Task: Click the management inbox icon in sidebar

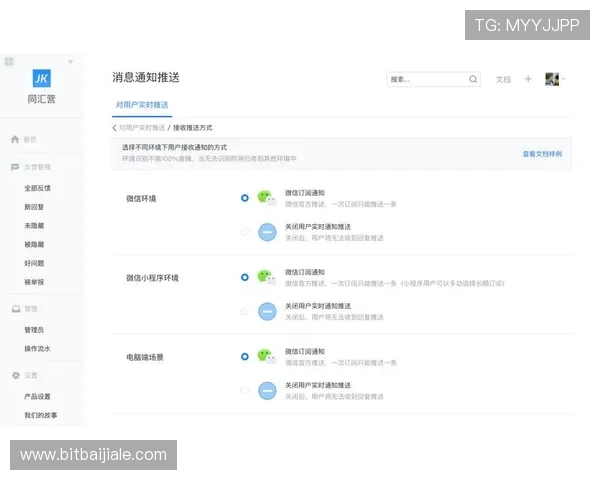Action: click(x=16, y=309)
